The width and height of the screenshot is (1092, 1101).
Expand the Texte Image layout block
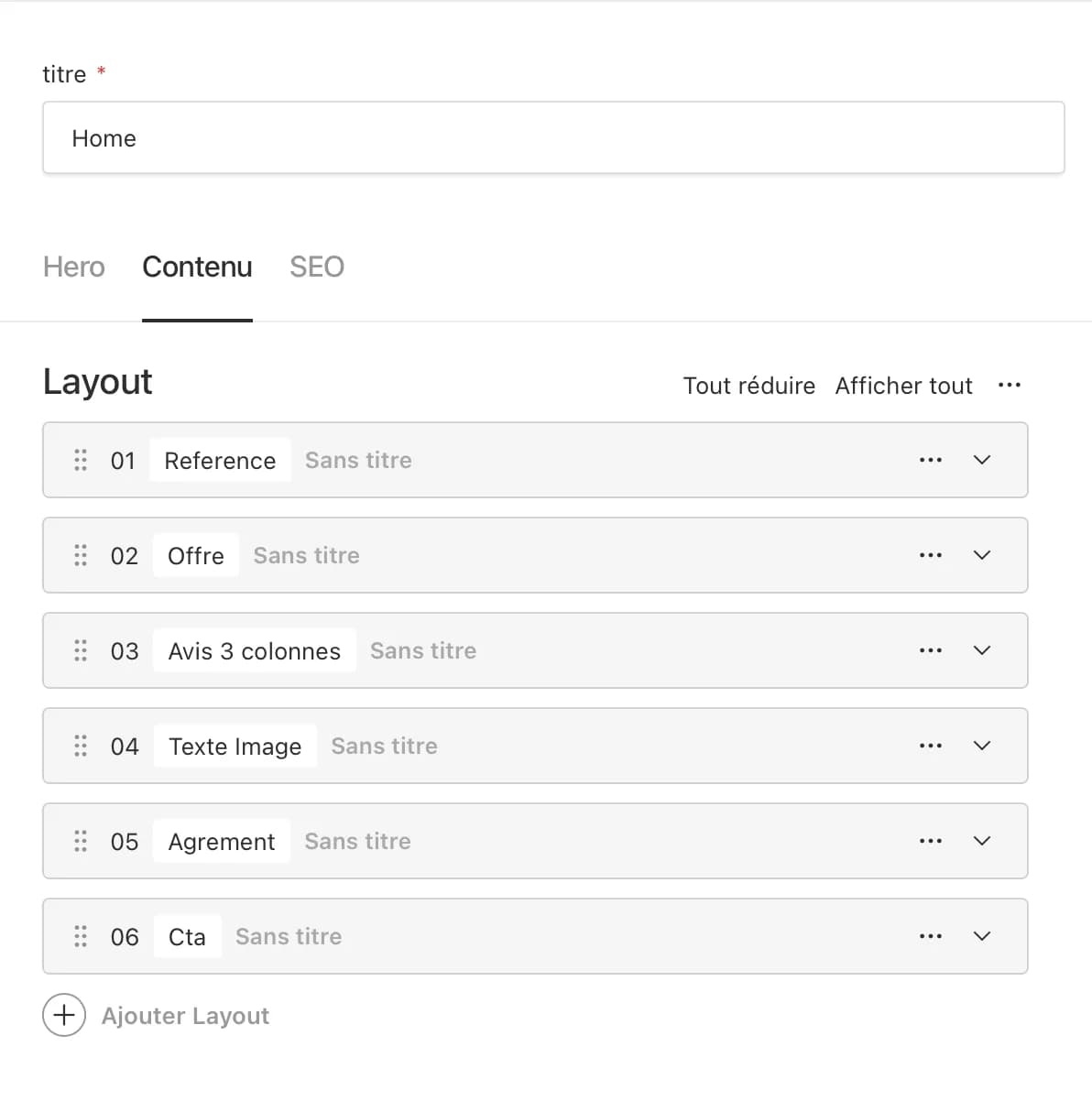tap(981, 746)
